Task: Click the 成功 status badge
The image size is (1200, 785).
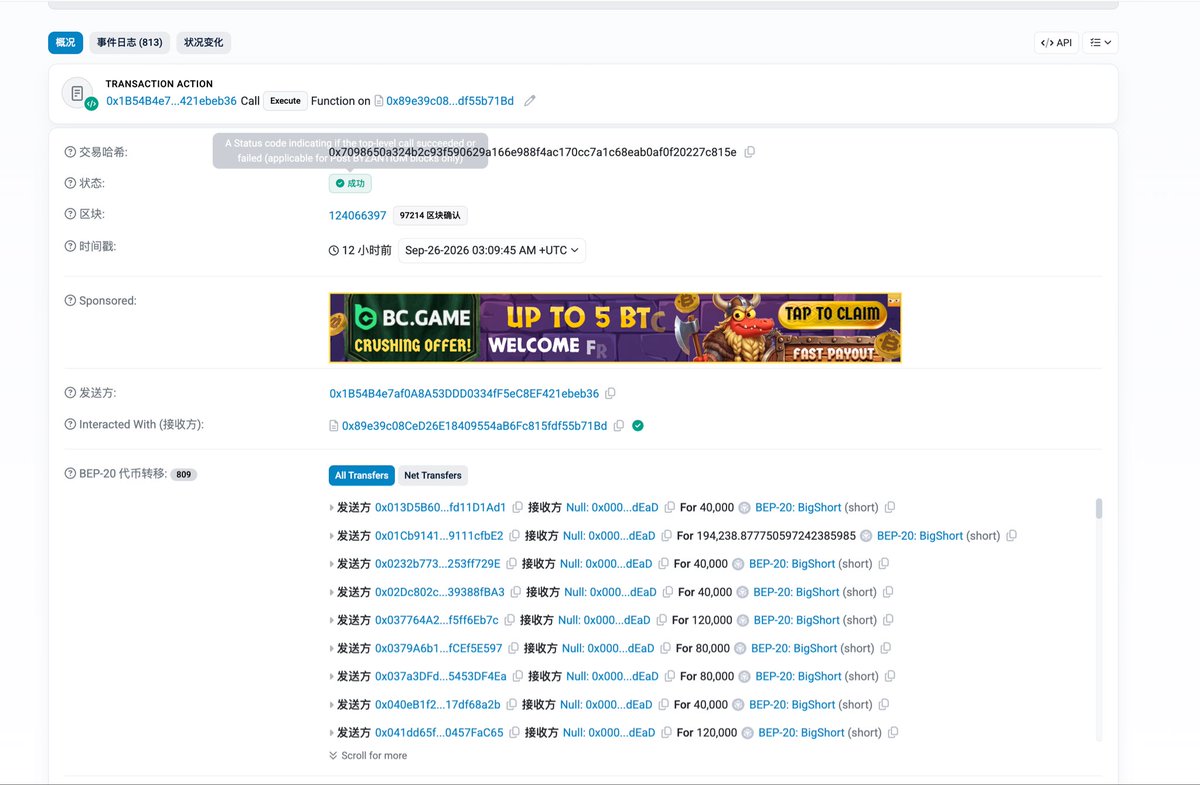Action: coord(350,184)
